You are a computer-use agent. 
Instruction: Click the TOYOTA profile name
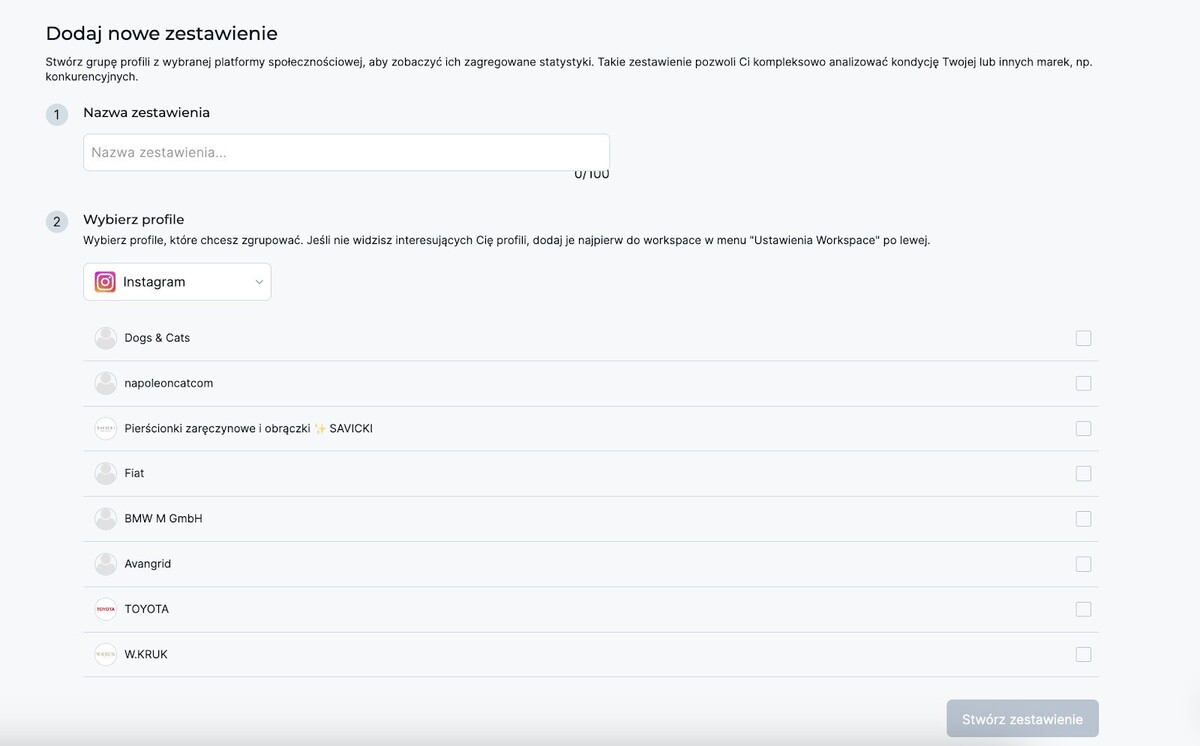click(x=147, y=609)
